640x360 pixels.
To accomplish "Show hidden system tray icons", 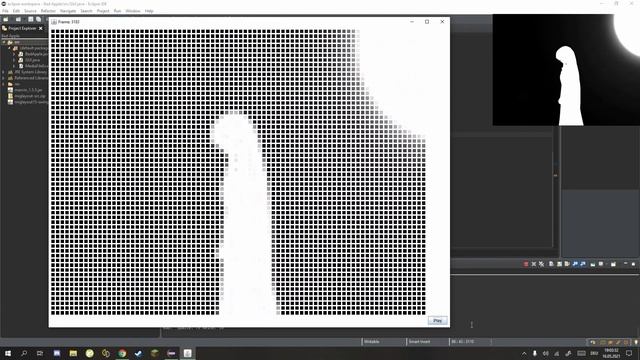I will tap(524, 353).
